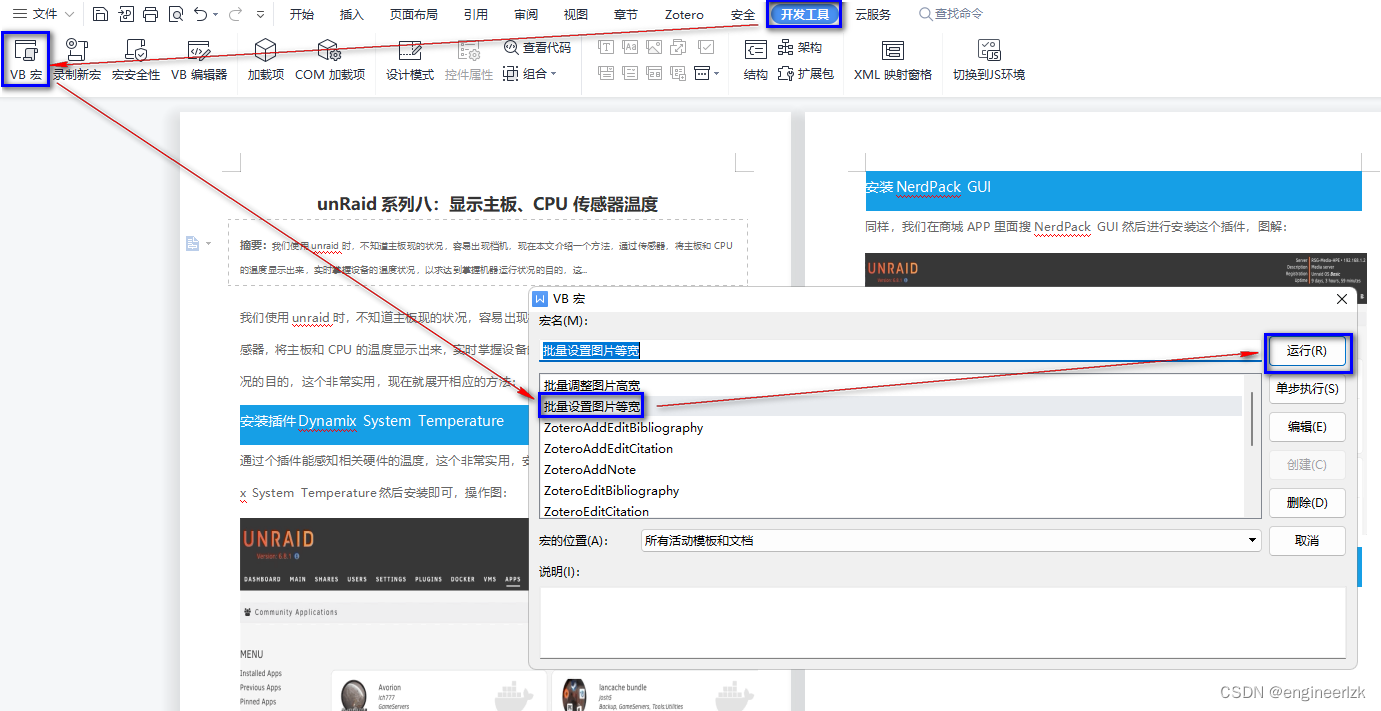This screenshot has height=711, width=1381.
Task: Open the 文件 file menu
Action: point(46,14)
